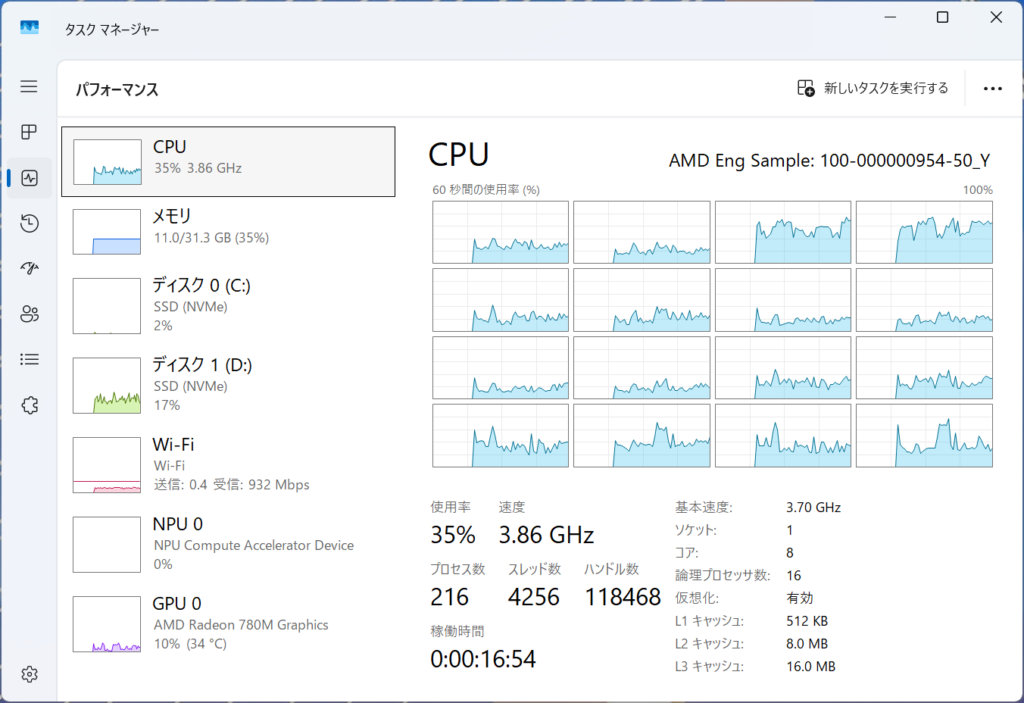Select the GPU 0 Radeon 780M entry

(x=228, y=623)
